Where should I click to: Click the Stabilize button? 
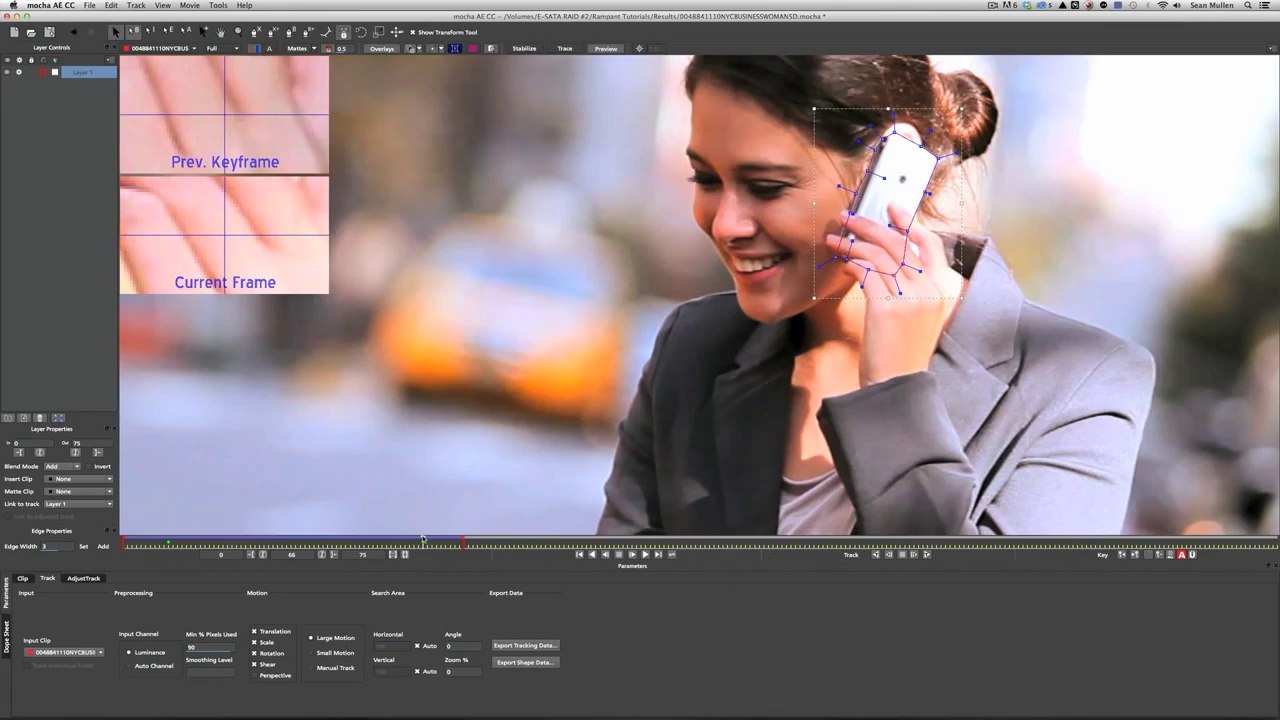point(524,48)
